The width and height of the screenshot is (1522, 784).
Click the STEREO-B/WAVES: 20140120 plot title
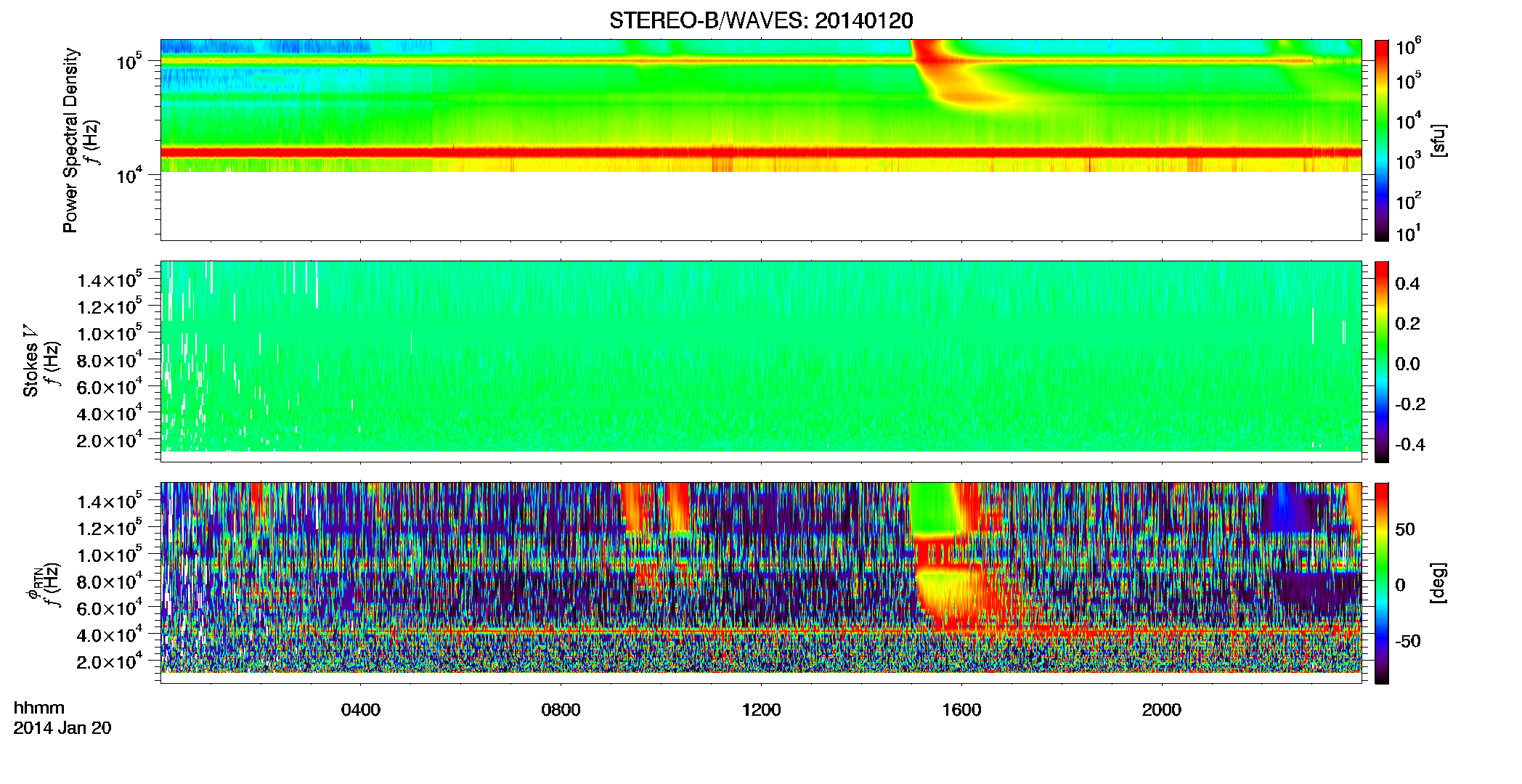click(x=760, y=20)
